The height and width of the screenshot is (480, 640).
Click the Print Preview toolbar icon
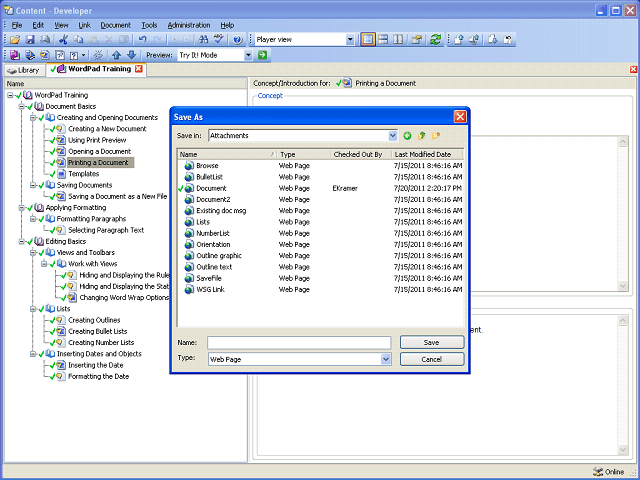click(45, 40)
